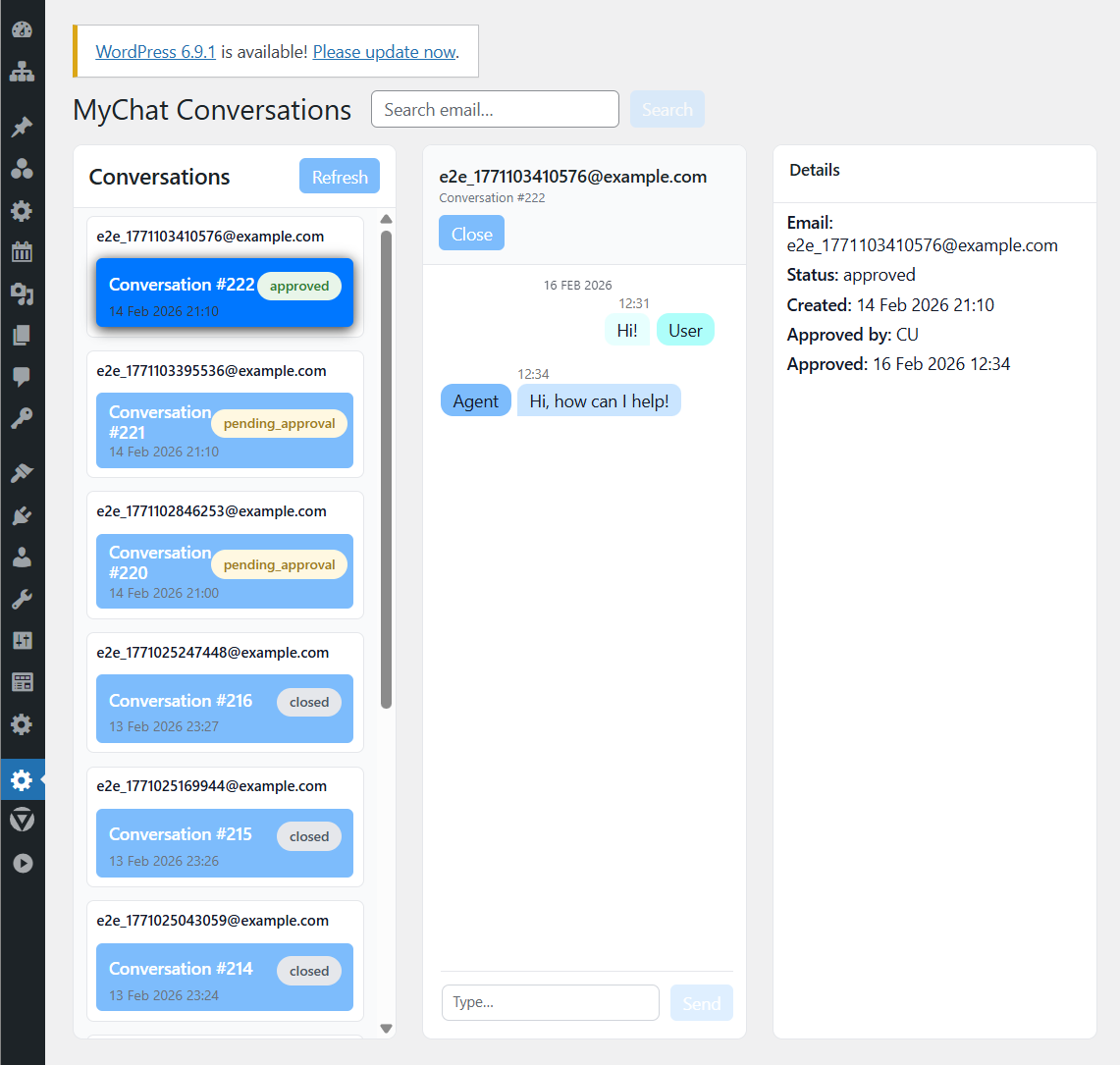The image size is (1120, 1065).
Task: Close conversation #222 with the Close button
Action: click(x=471, y=234)
